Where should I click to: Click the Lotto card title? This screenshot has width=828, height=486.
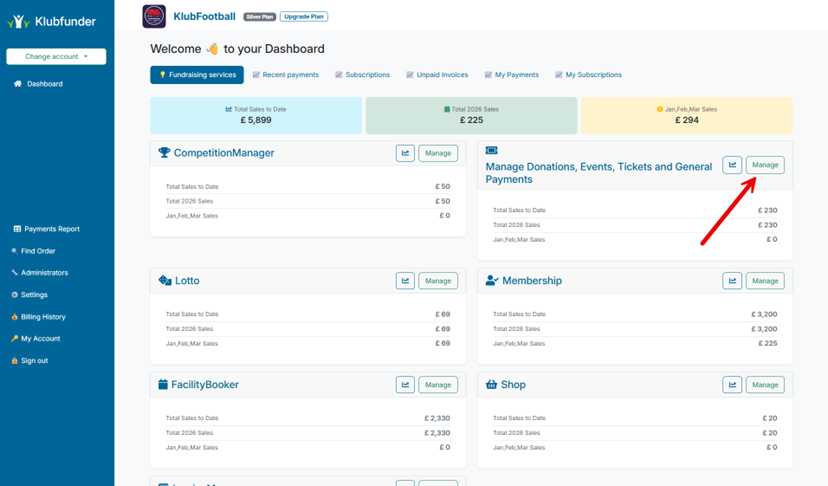pos(187,281)
